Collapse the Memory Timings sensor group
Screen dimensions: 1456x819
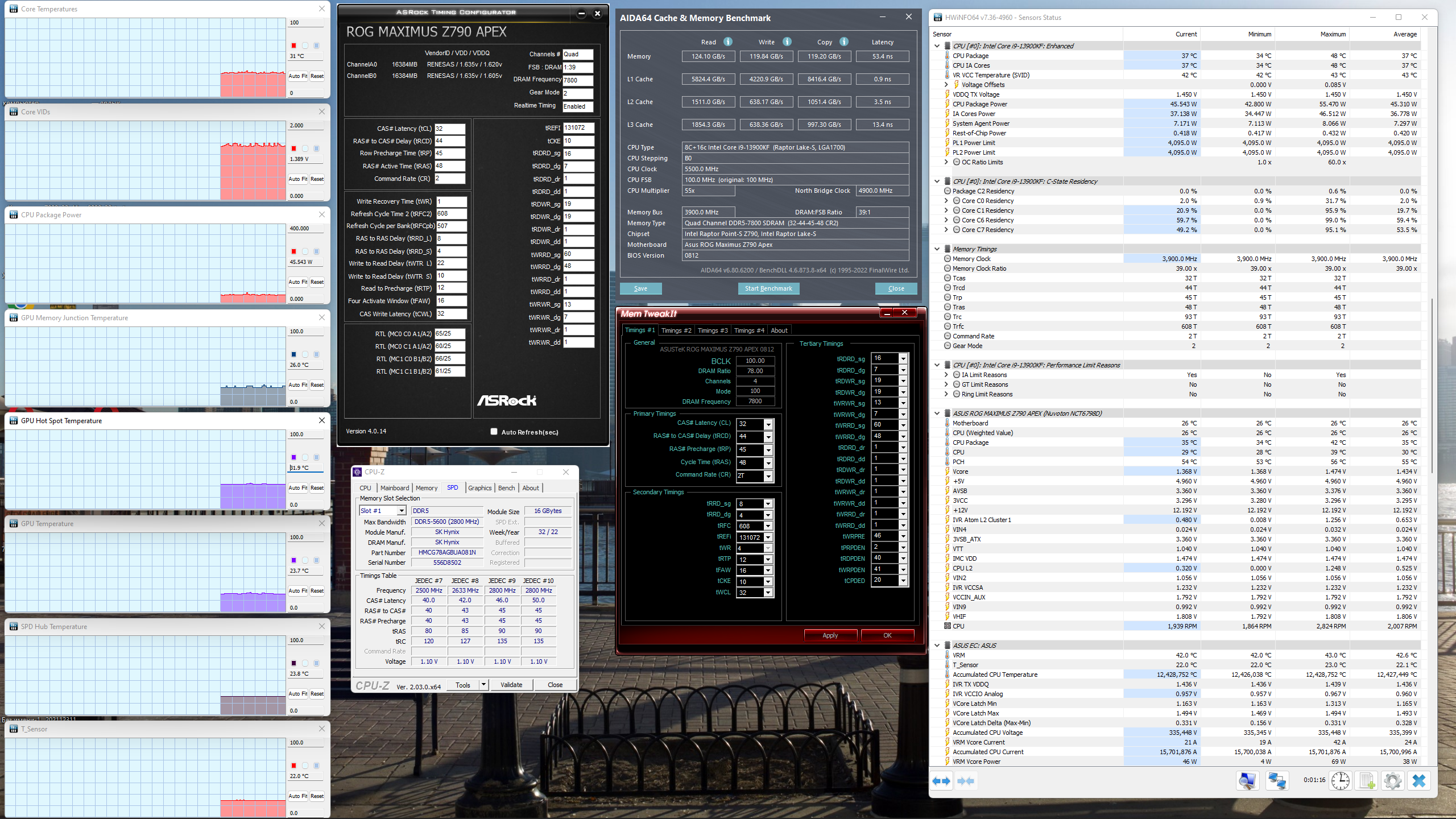(937, 249)
